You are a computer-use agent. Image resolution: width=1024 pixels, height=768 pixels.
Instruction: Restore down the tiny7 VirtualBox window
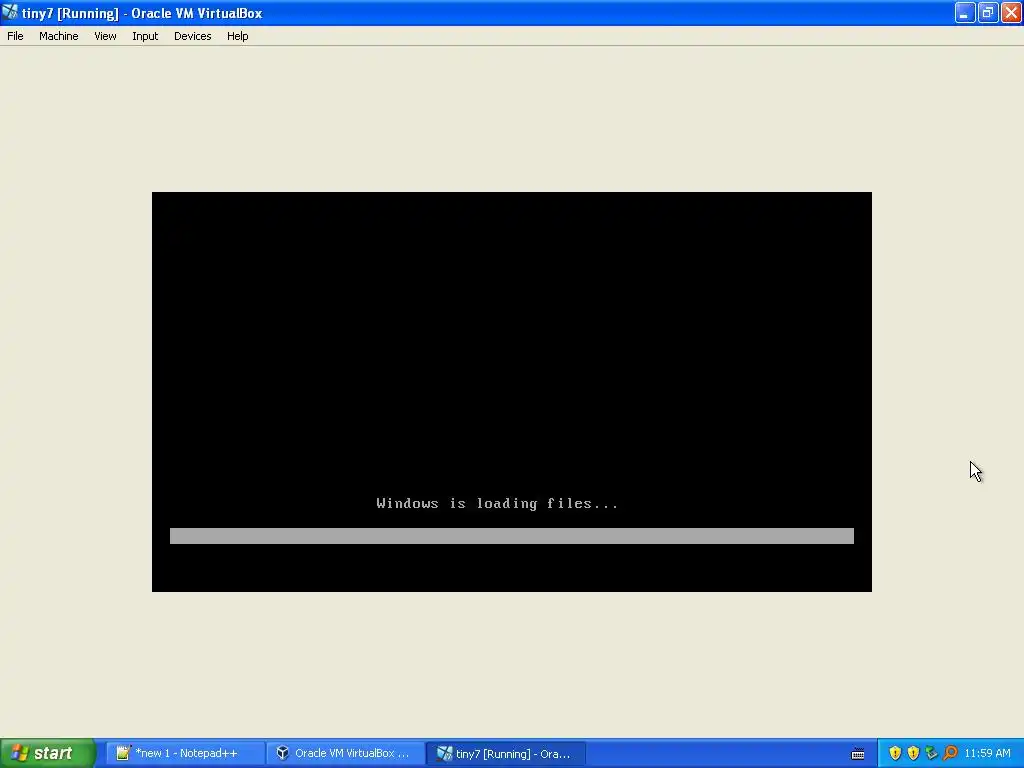pos(988,12)
